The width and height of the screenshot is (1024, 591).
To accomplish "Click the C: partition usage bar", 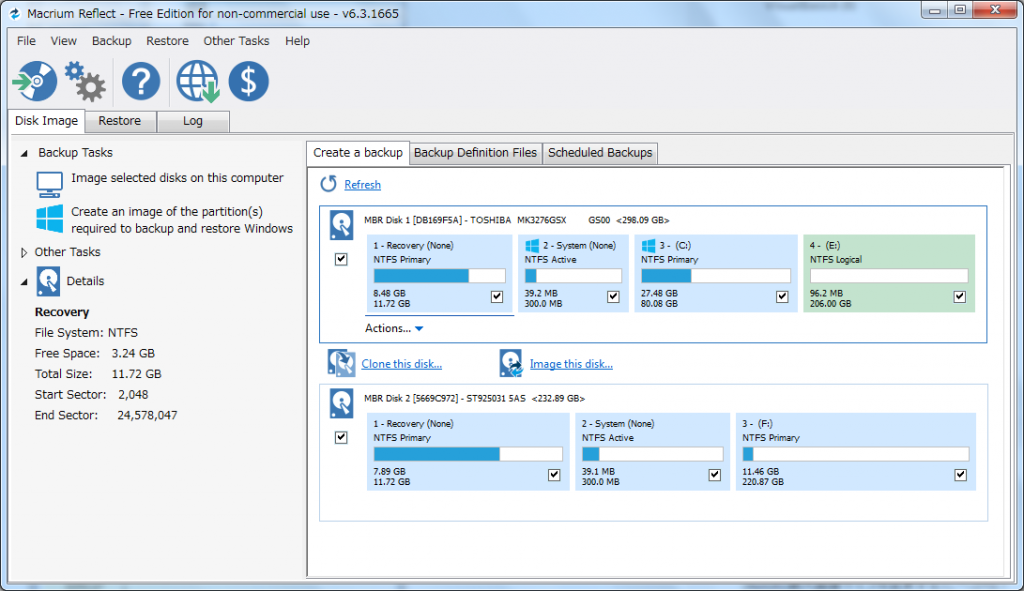I will coord(716,276).
